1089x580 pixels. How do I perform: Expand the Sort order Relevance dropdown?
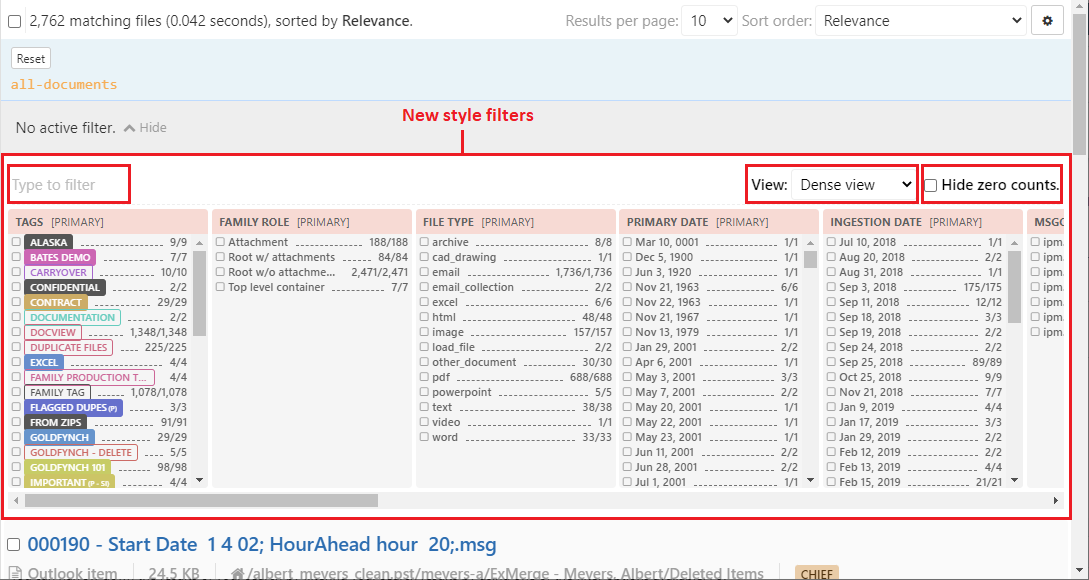pyautogui.click(x=920, y=21)
